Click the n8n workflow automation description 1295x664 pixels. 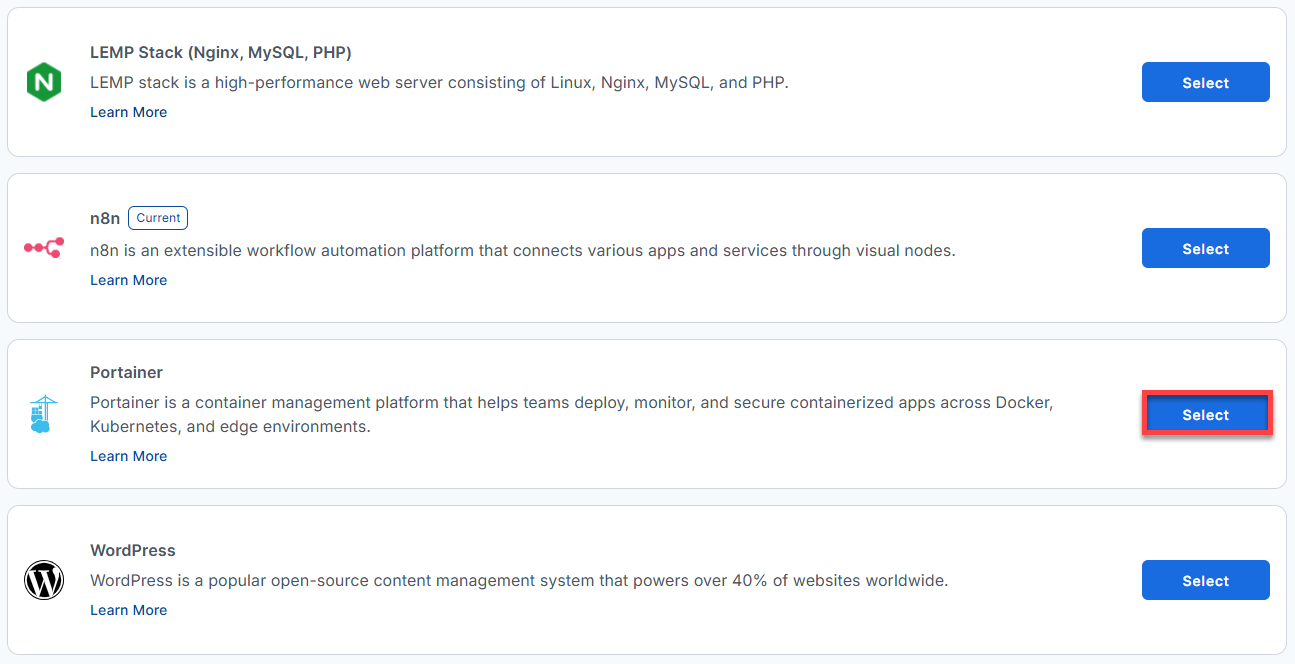[x=523, y=250]
